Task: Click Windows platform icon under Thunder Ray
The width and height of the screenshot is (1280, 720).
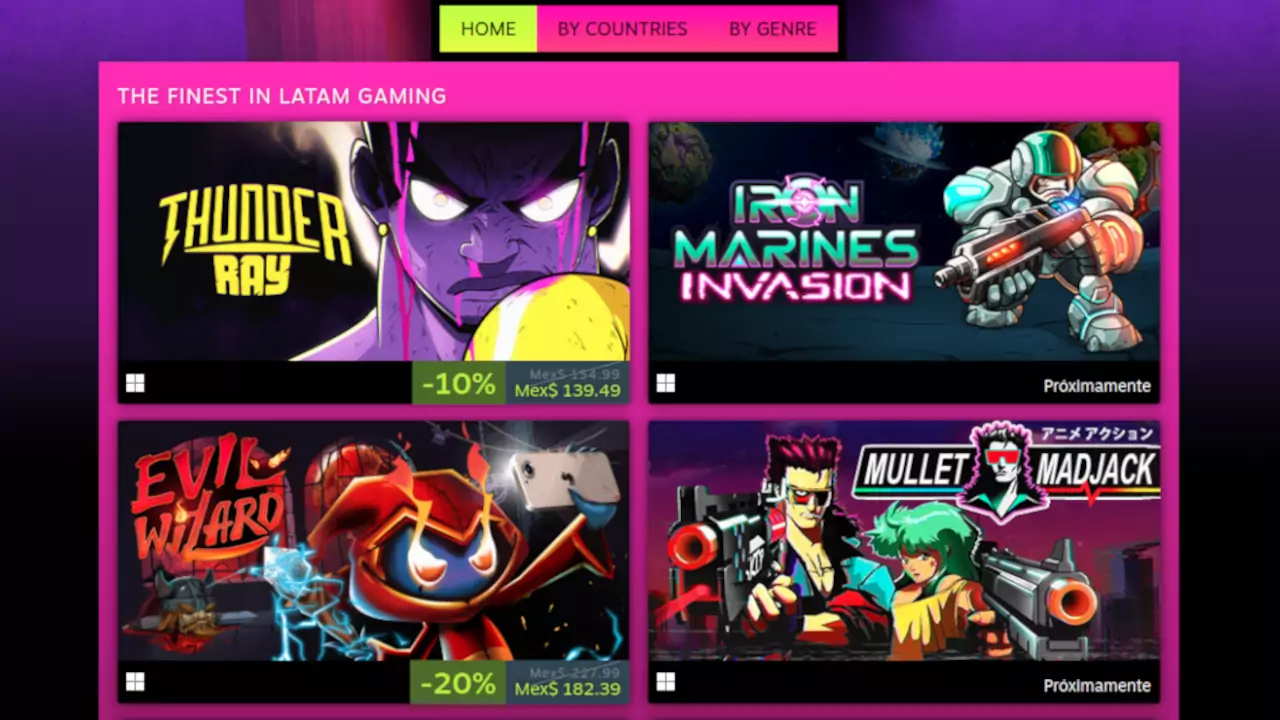Action: pyautogui.click(x=135, y=383)
